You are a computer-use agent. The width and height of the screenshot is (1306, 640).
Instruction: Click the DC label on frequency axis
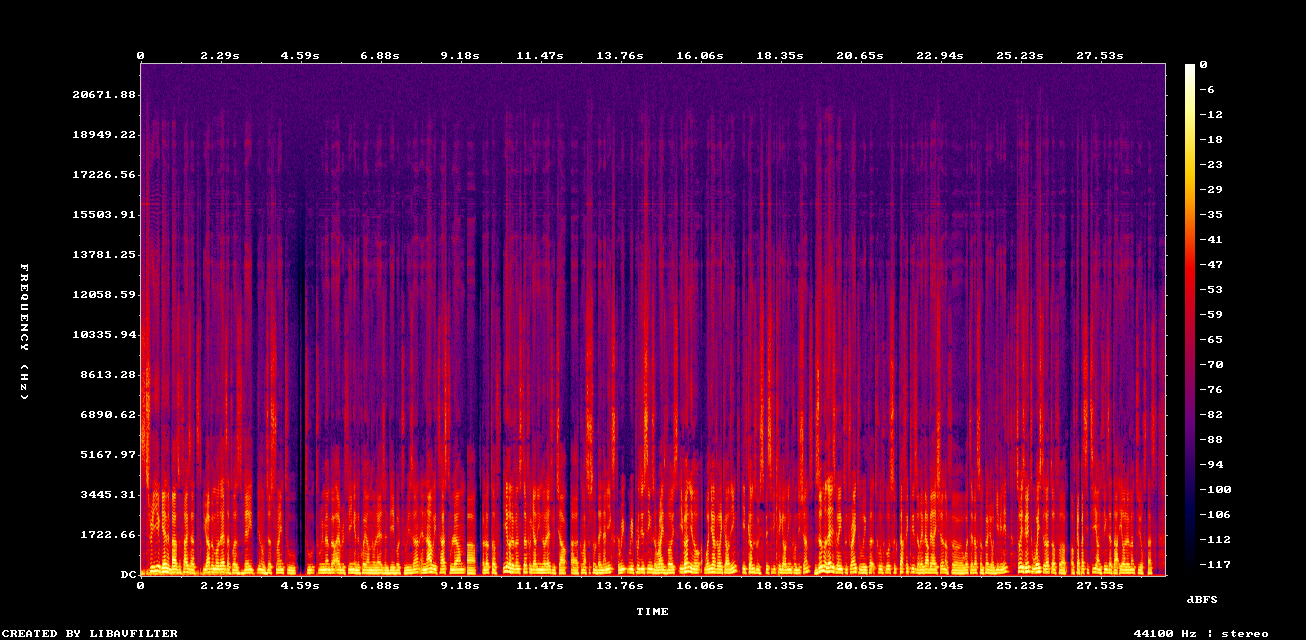(128, 574)
